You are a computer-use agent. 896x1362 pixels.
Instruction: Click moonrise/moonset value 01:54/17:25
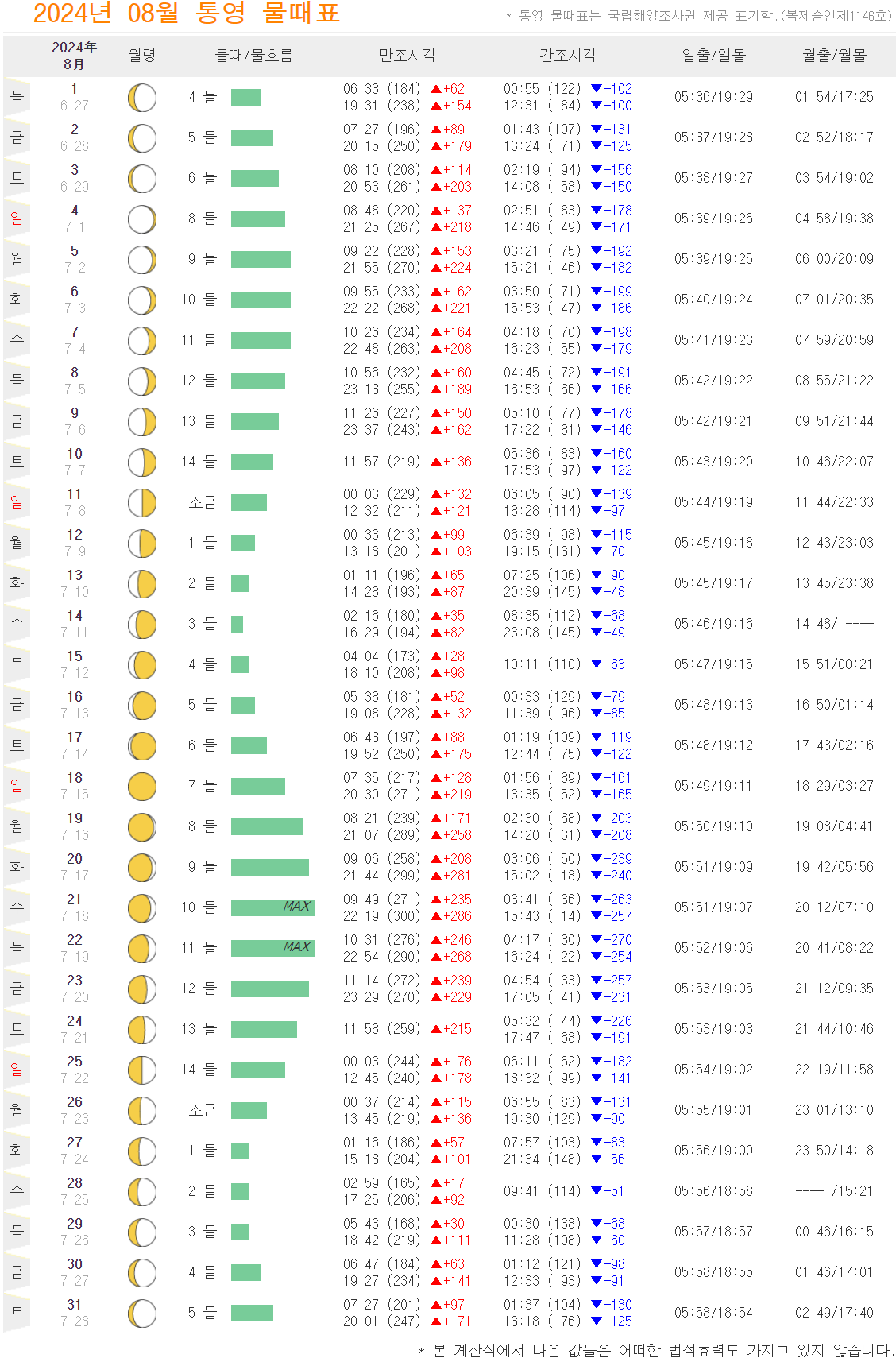(834, 97)
